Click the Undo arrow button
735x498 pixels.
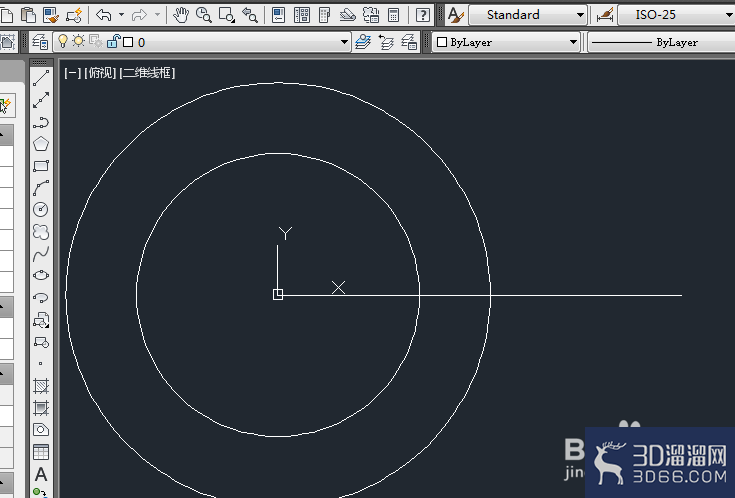coord(104,15)
